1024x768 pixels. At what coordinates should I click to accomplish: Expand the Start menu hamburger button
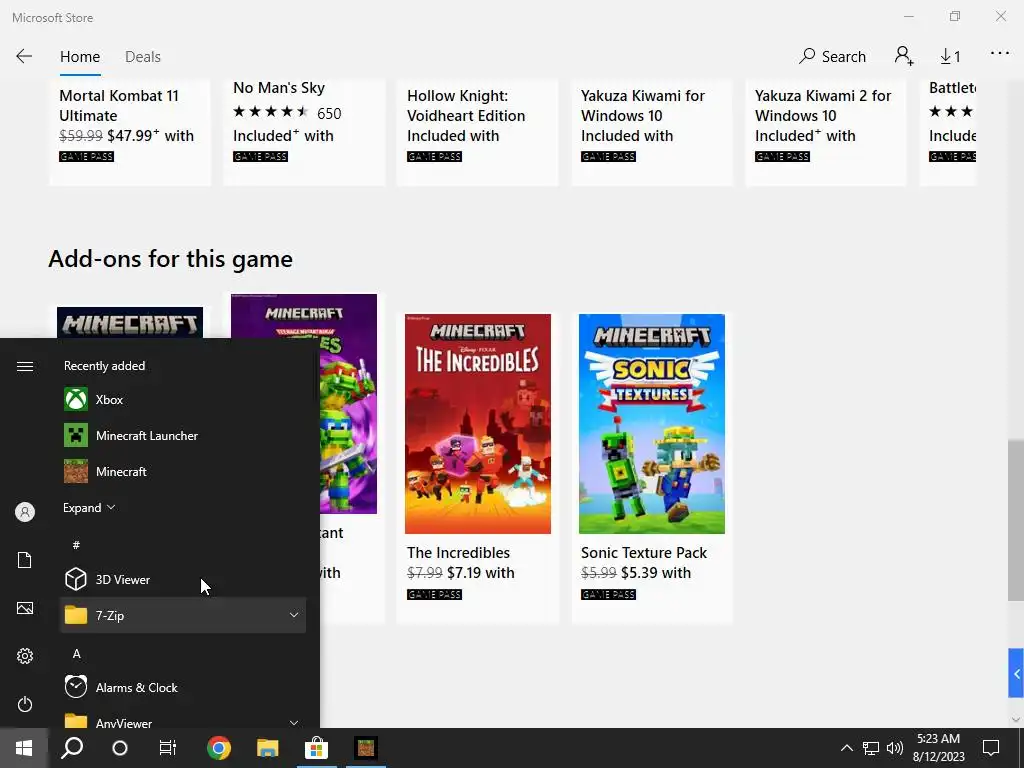coord(25,366)
